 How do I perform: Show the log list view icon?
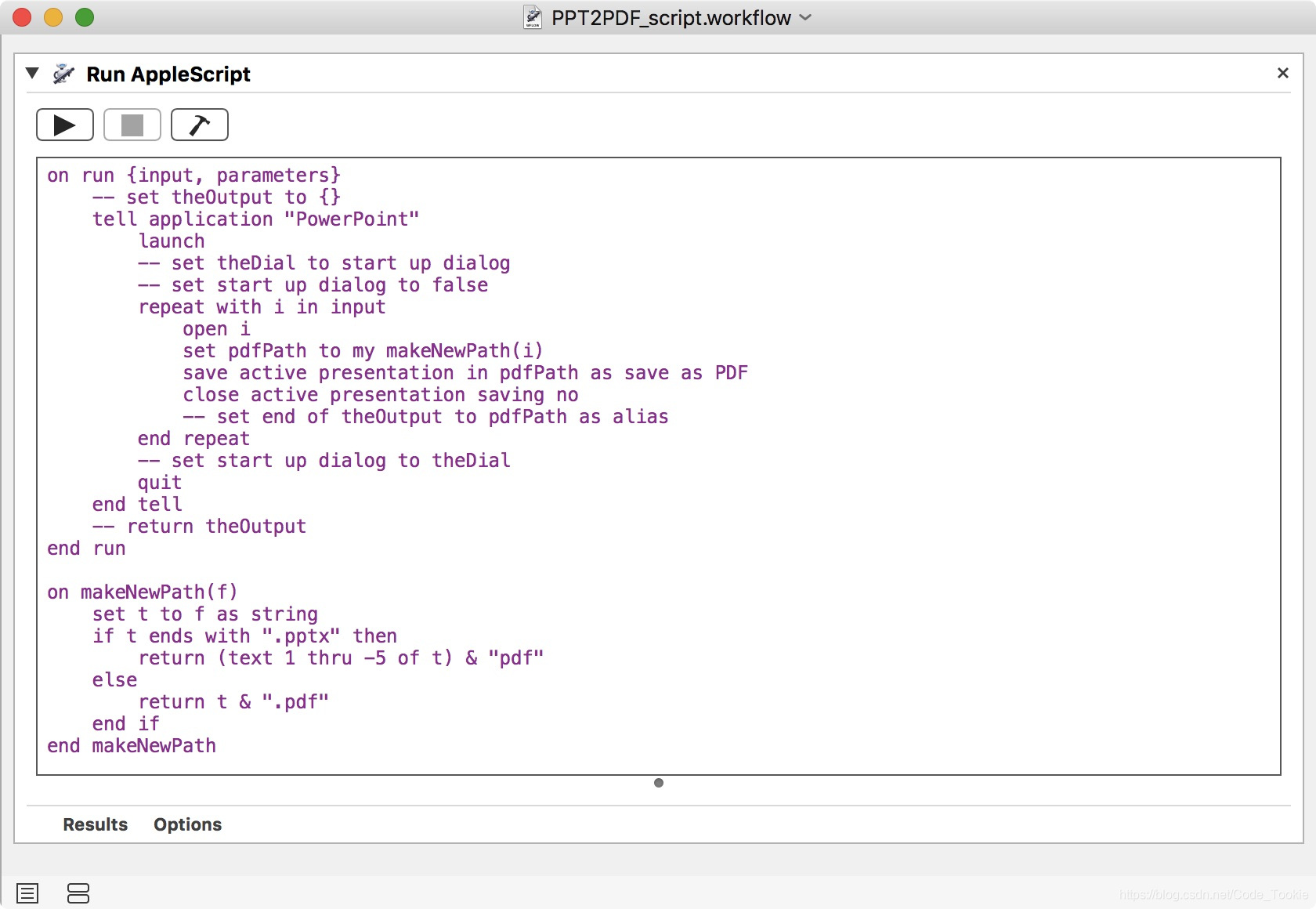(x=27, y=893)
